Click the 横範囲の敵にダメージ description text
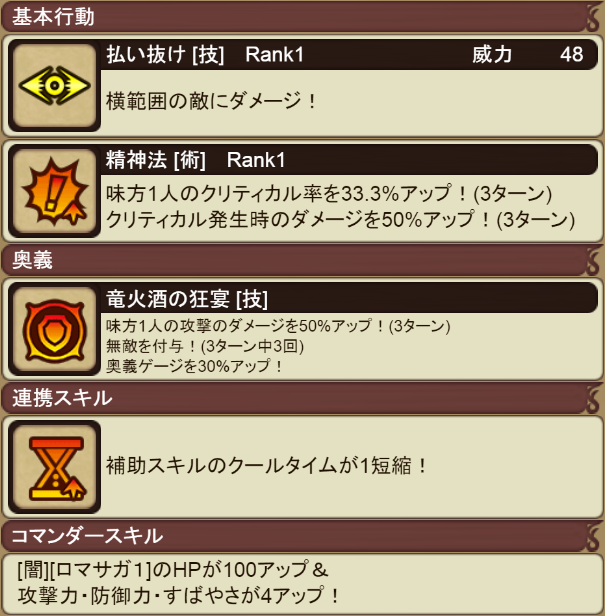The image size is (605, 616). 211,101
